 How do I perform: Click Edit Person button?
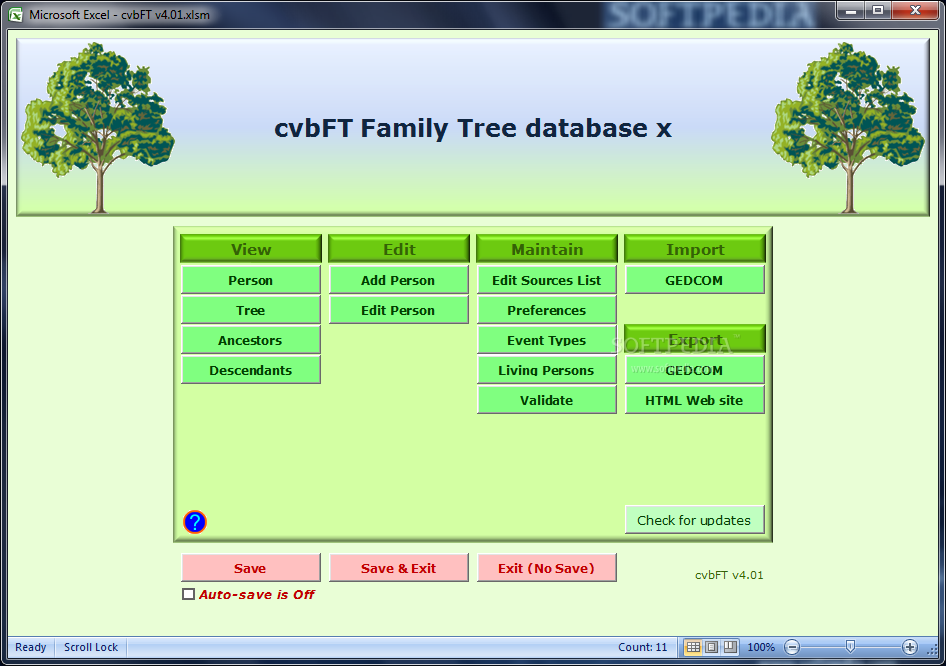399,310
